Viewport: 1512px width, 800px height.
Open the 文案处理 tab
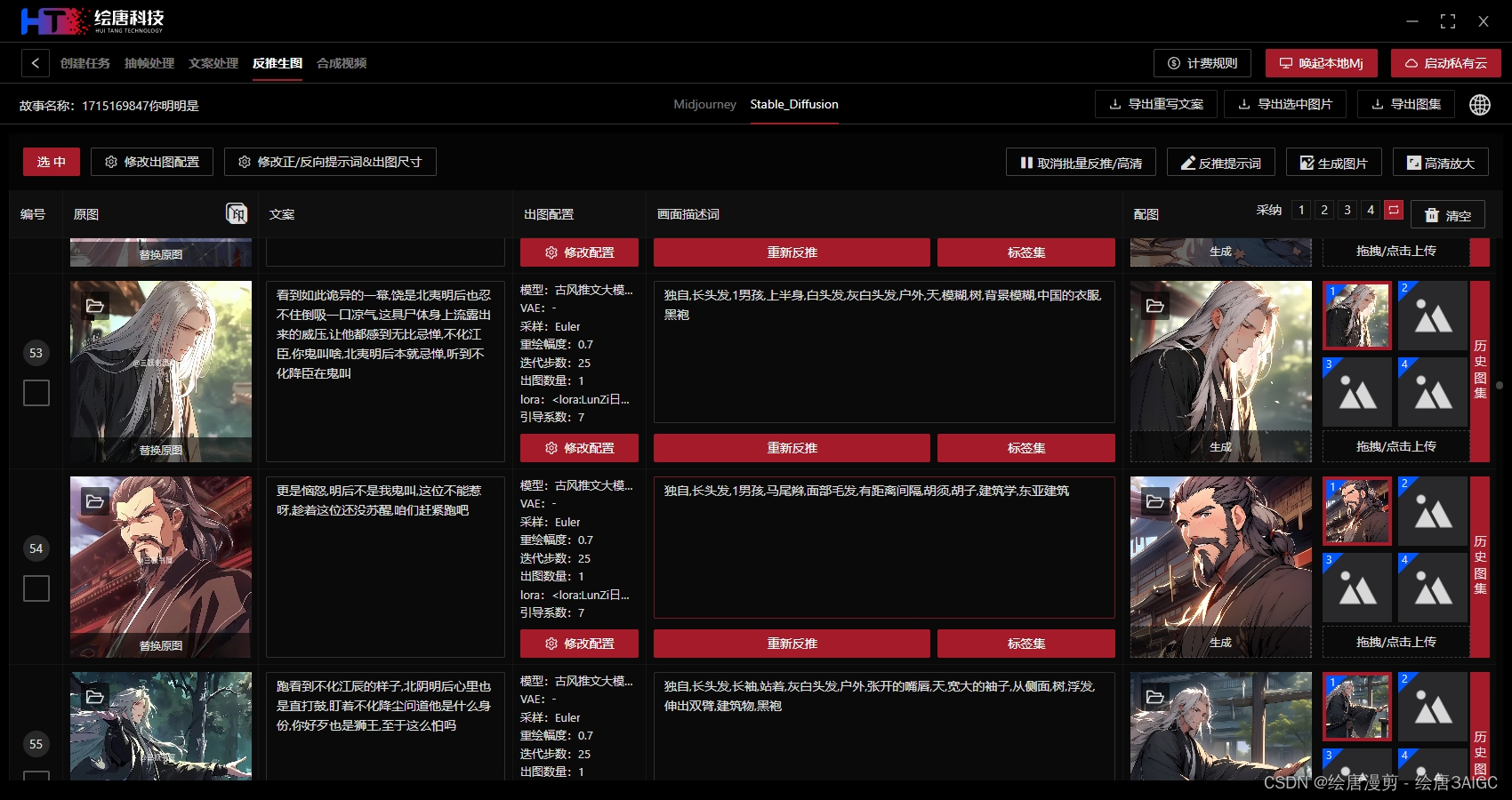pos(213,63)
